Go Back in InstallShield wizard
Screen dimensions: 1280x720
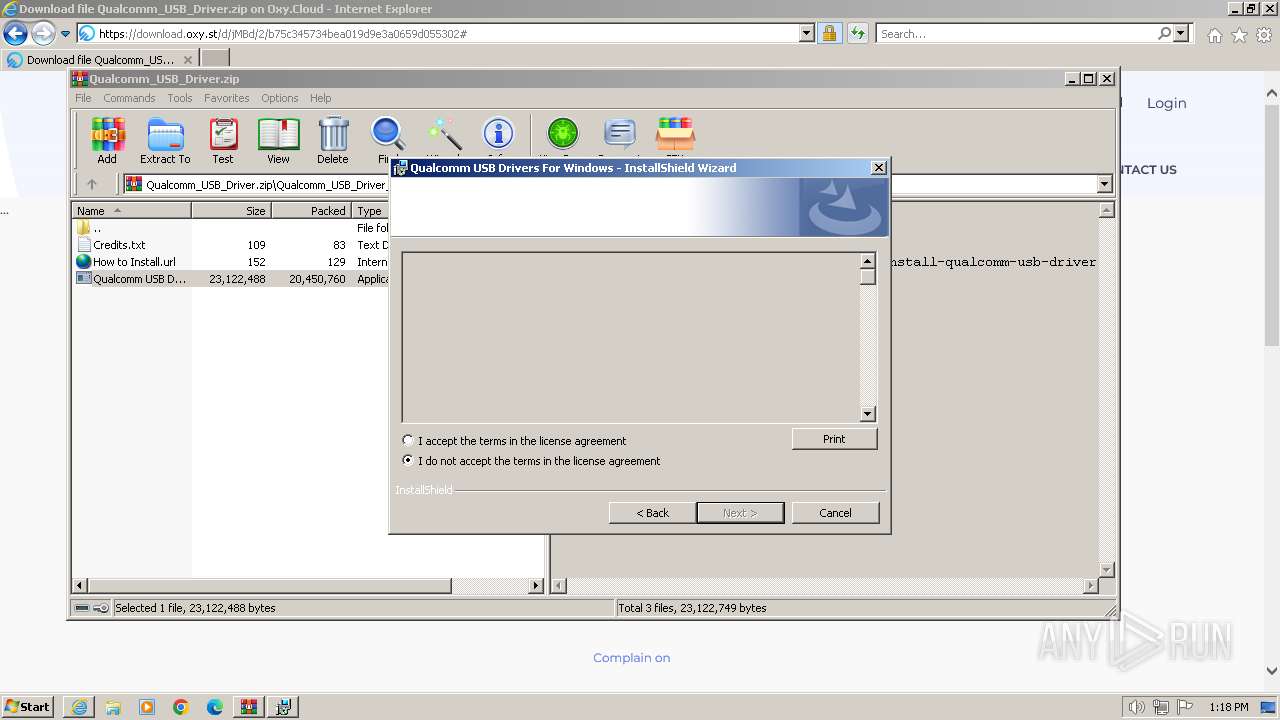click(x=653, y=513)
